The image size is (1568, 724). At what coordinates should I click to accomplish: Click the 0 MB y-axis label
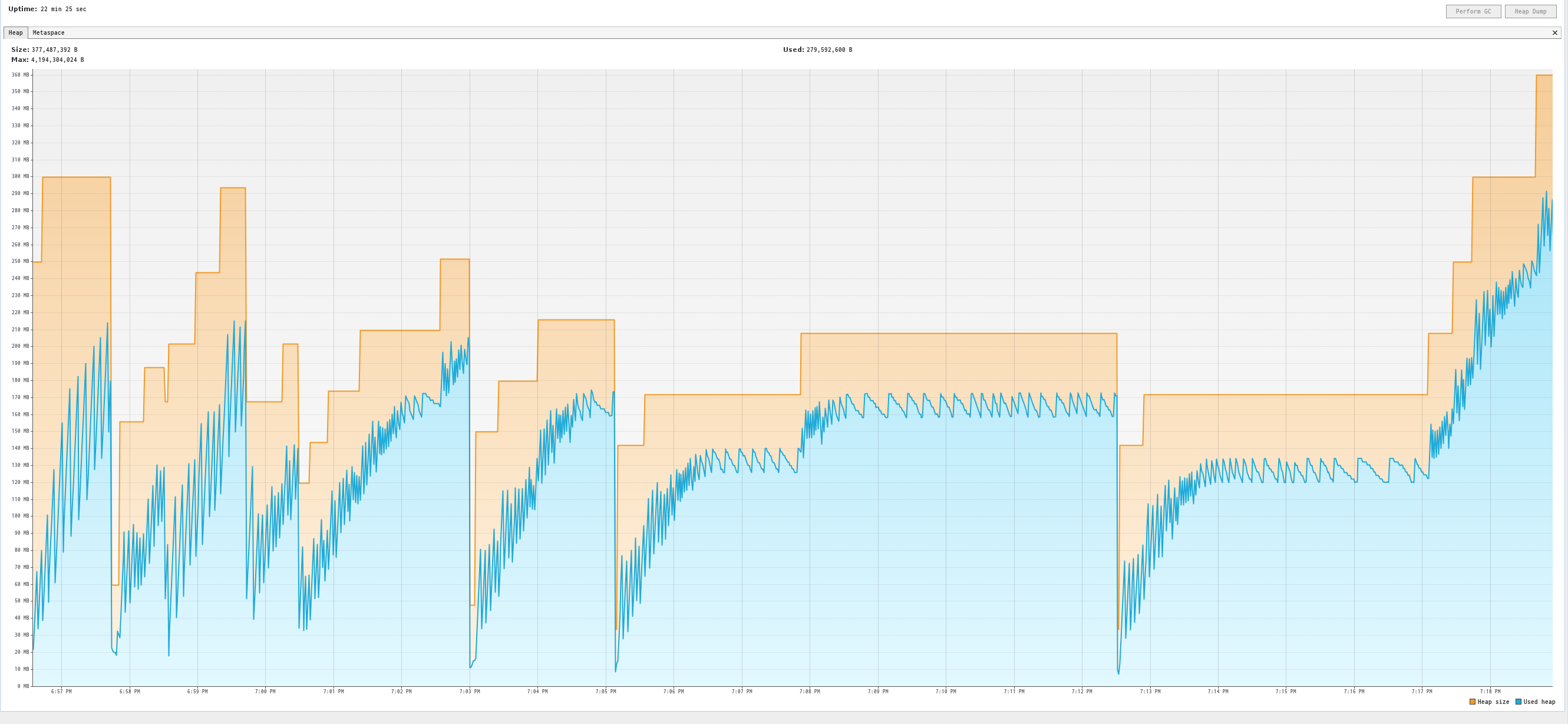(x=23, y=686)
